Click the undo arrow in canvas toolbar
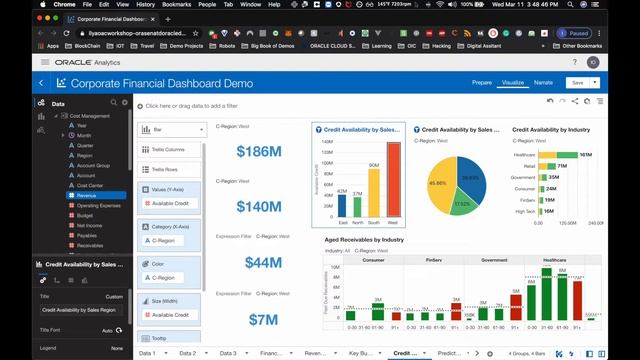 550,101
